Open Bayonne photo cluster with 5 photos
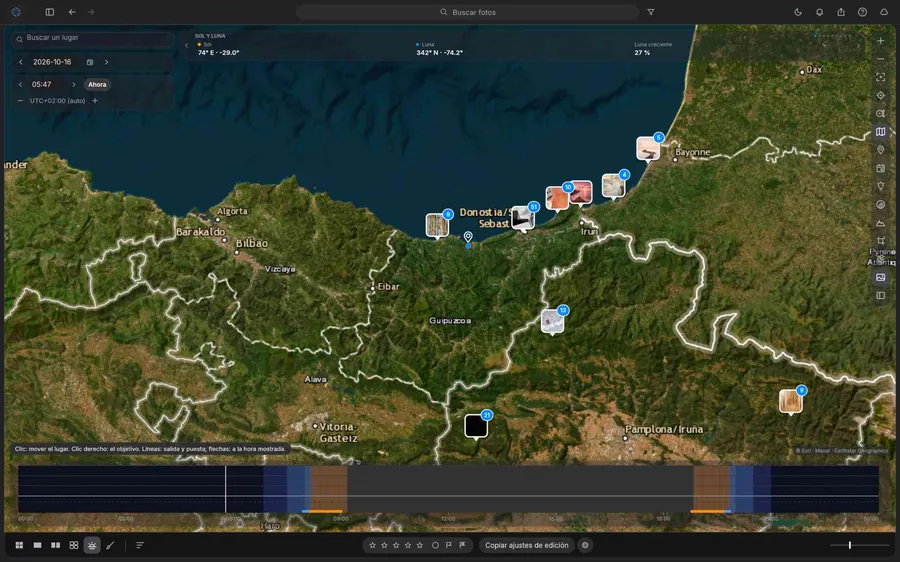 (648, 149)
